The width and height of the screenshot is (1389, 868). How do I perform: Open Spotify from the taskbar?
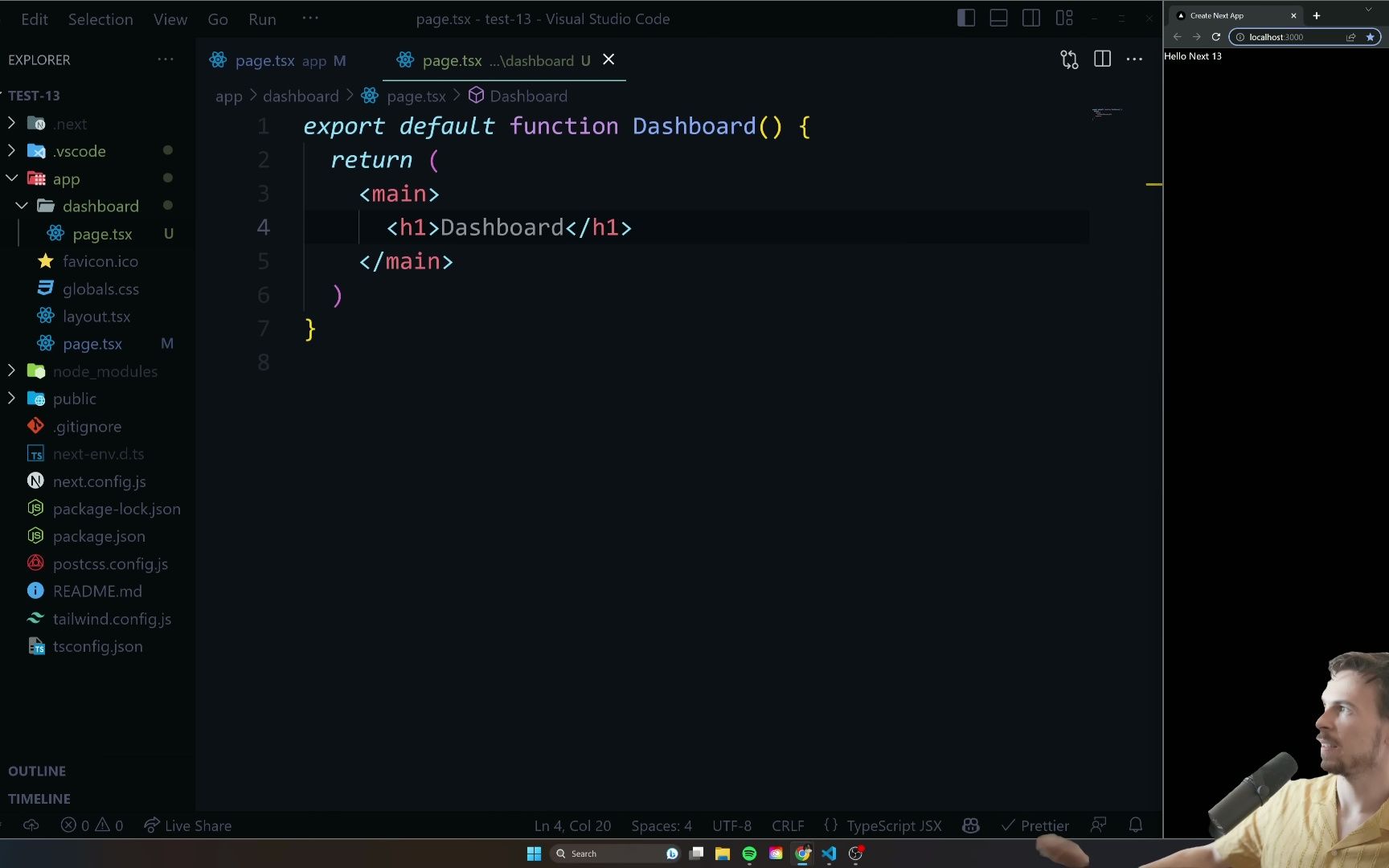(749, 853)
